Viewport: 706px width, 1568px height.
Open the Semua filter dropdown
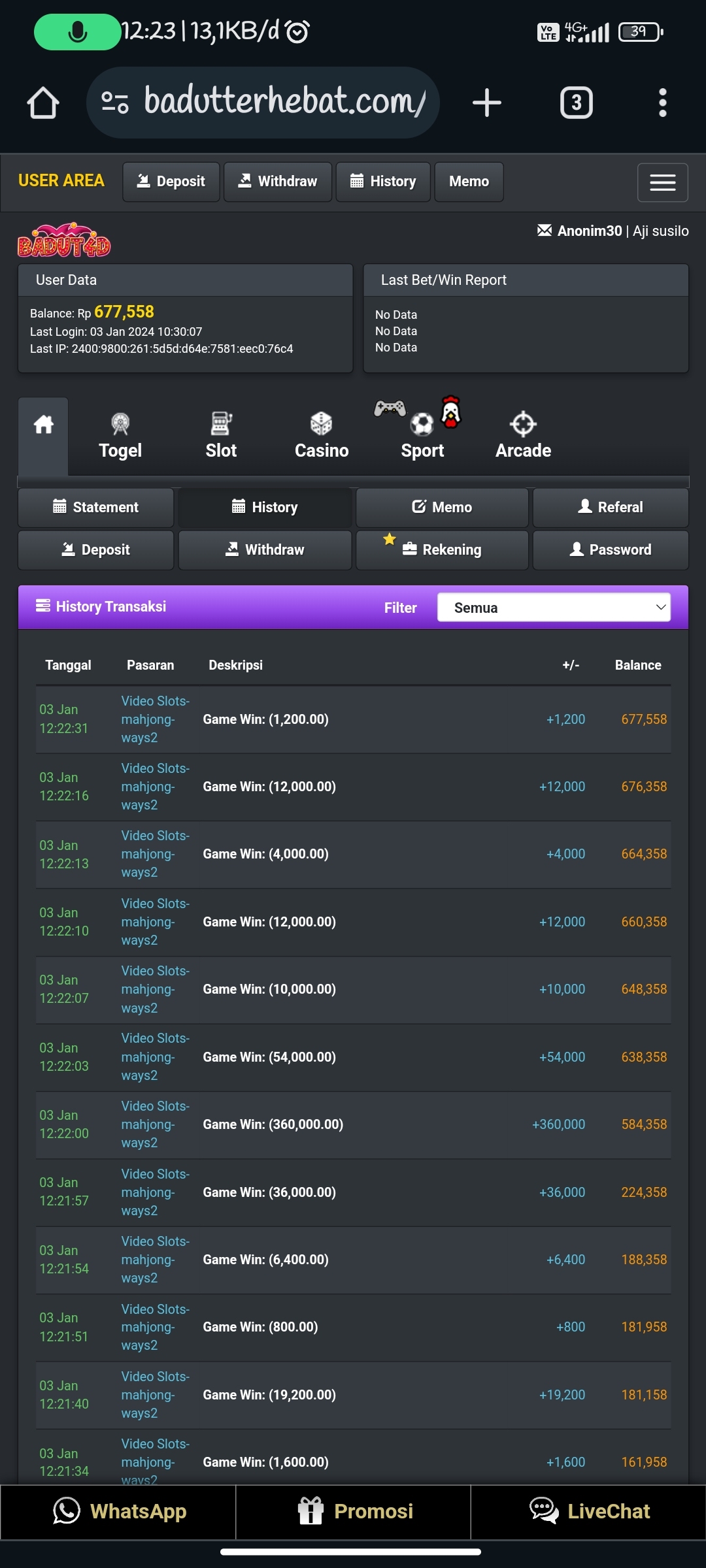coord(554,608)
